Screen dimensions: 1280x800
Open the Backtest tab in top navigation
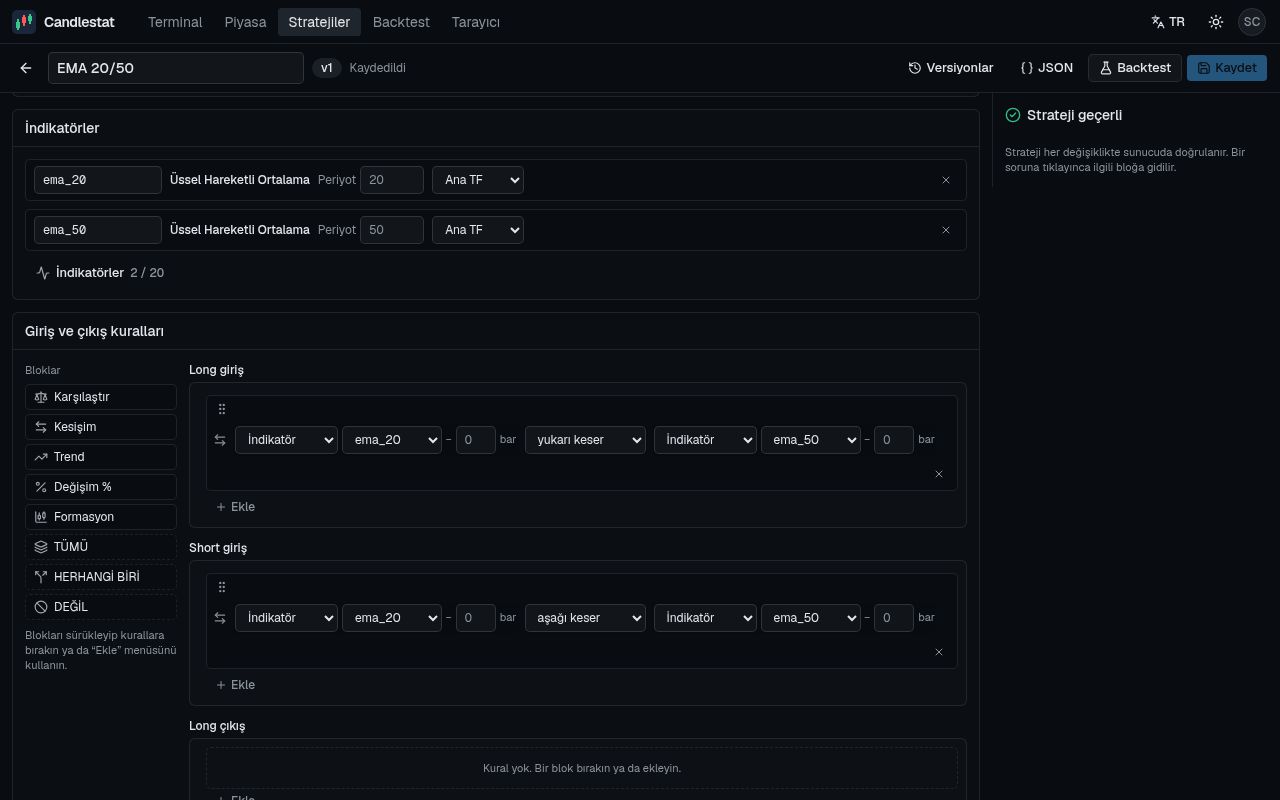401,22
